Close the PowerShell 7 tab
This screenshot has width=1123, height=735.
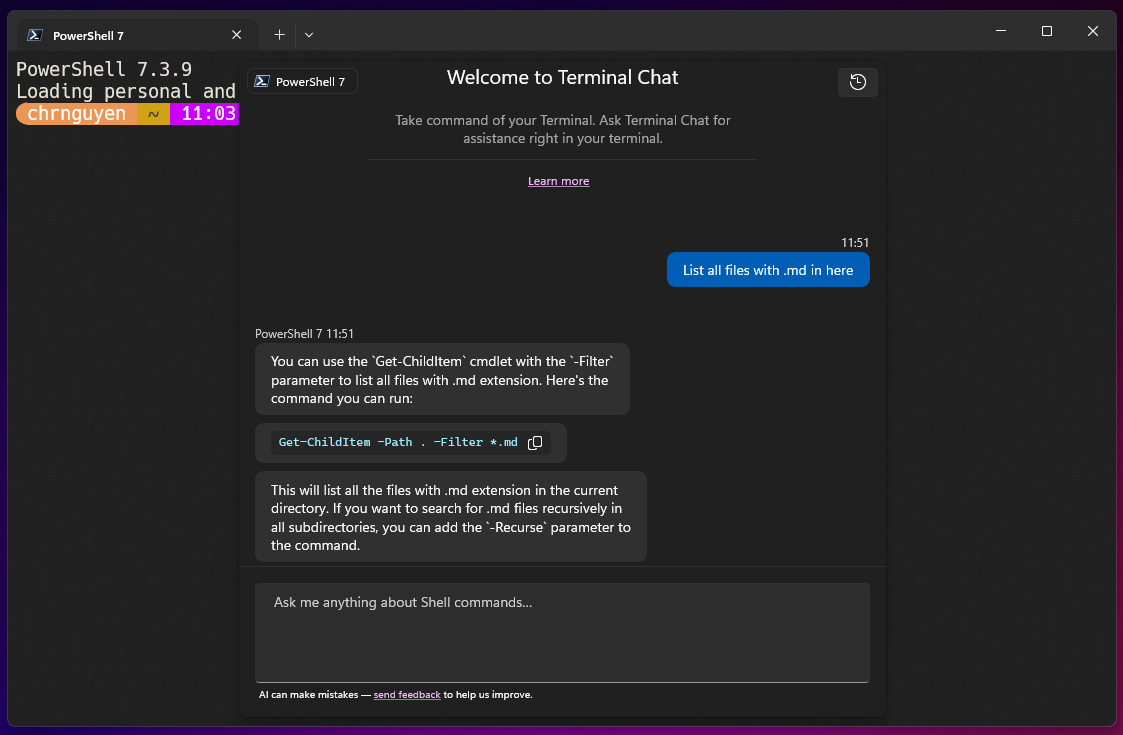(x=237, y=34)
